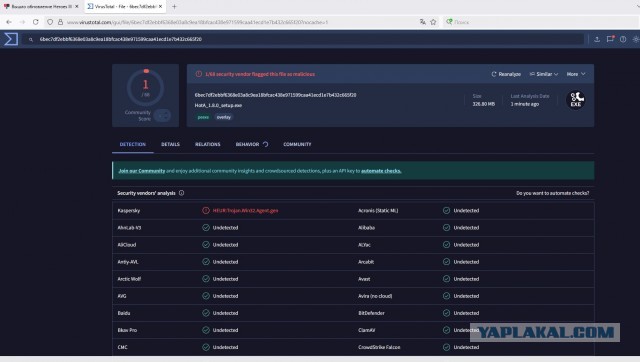Viewport: 640px width, 362px height.
Task: Click Do you want to automate checks
Action: (x=553, y=193)
